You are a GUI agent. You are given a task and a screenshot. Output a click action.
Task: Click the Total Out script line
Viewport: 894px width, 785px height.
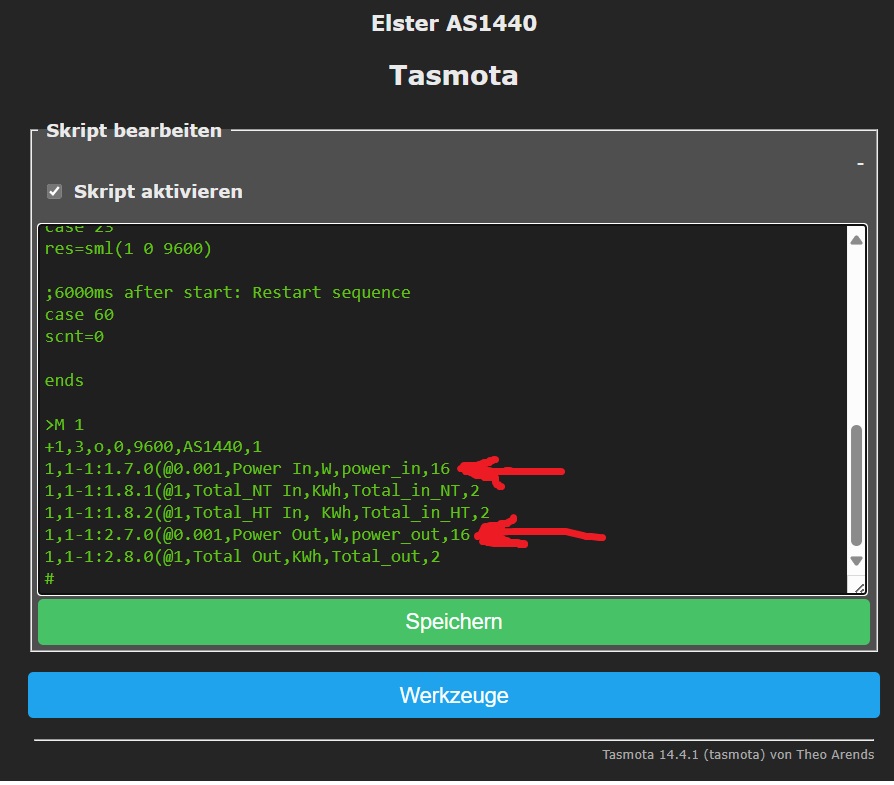click(241, 557)
